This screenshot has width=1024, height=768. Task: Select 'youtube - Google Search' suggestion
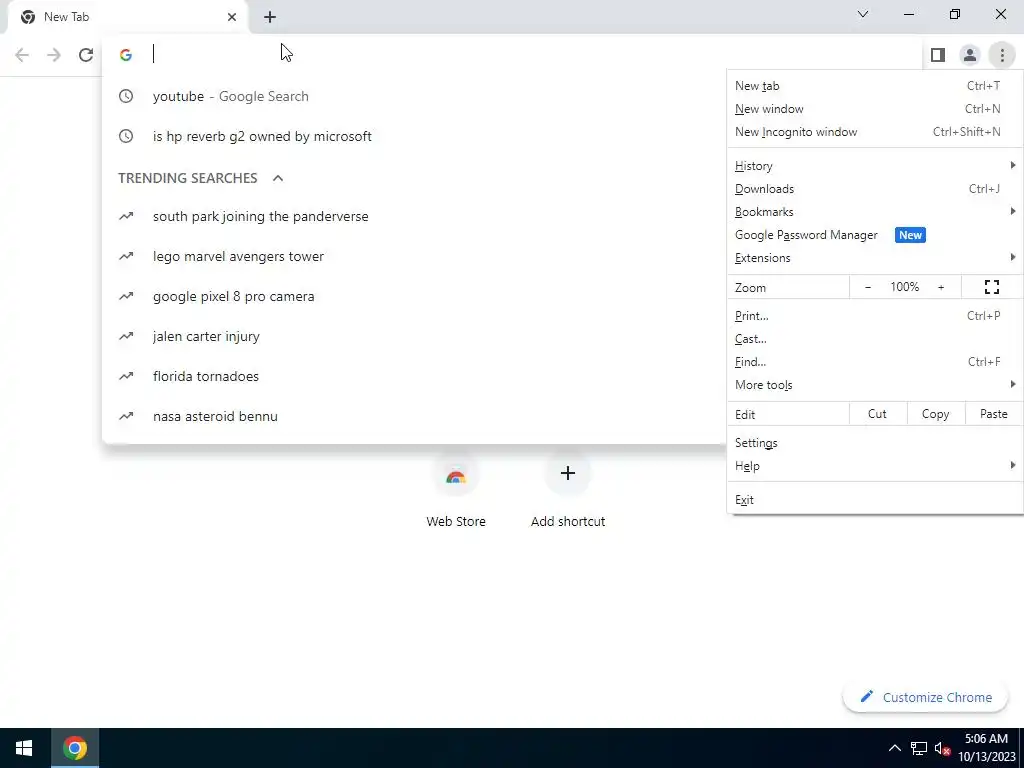[414, 96]
